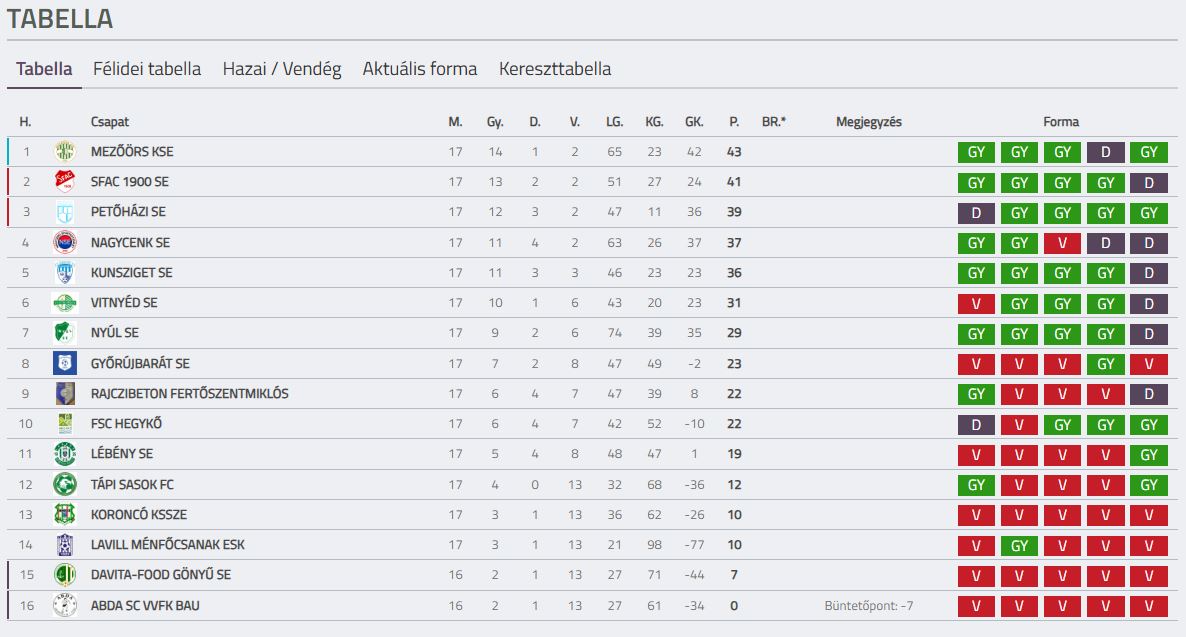Open the Abda SC VVFK Bau crest

[65, 605]
